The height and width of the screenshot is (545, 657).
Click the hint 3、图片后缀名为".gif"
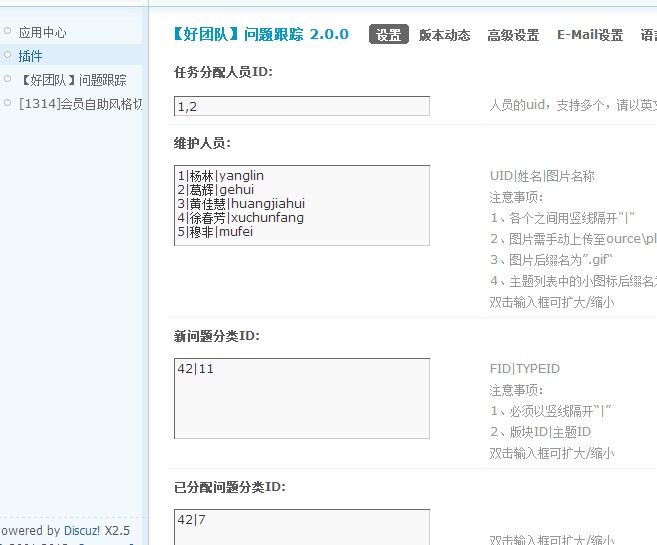click(x=551, y=260)
